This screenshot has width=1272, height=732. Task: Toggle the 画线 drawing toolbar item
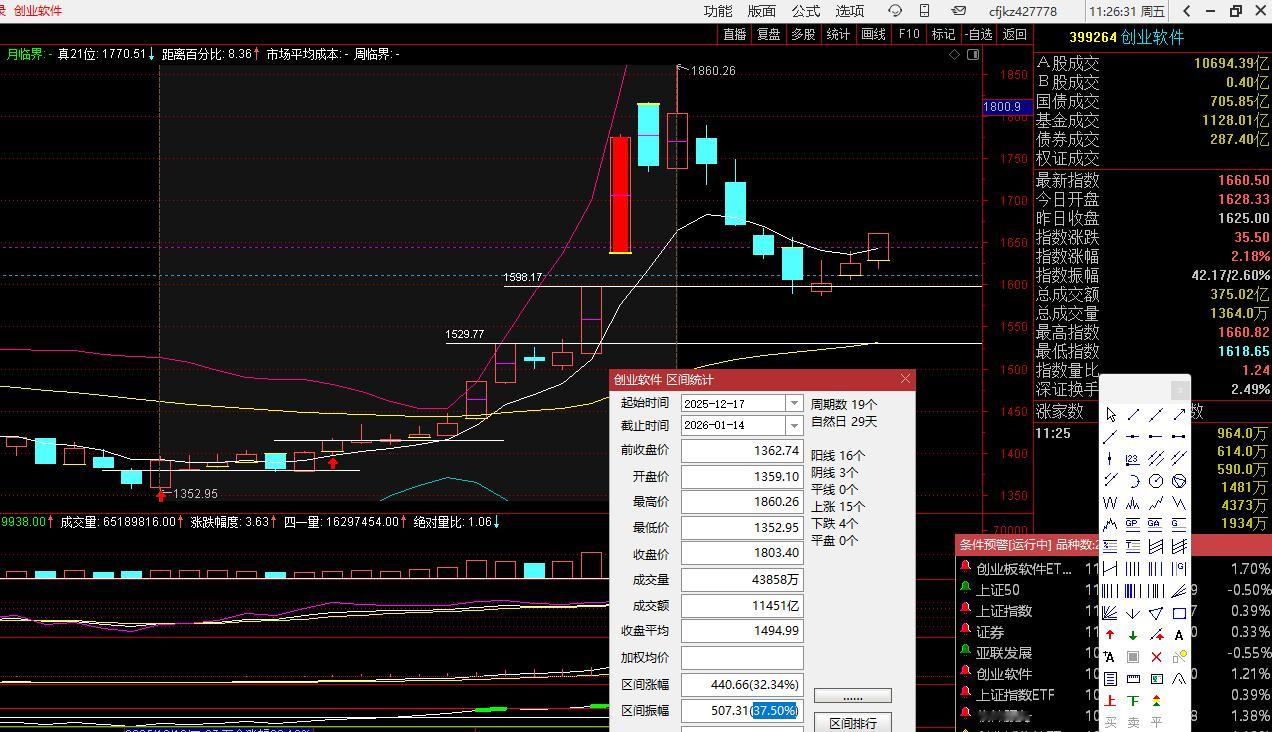pos(873,34)
